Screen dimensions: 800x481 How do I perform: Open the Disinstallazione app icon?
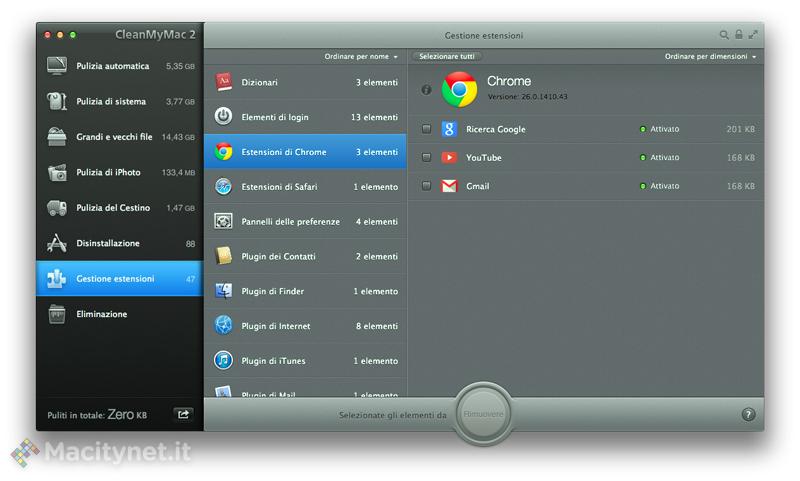(x=57, y=243)
